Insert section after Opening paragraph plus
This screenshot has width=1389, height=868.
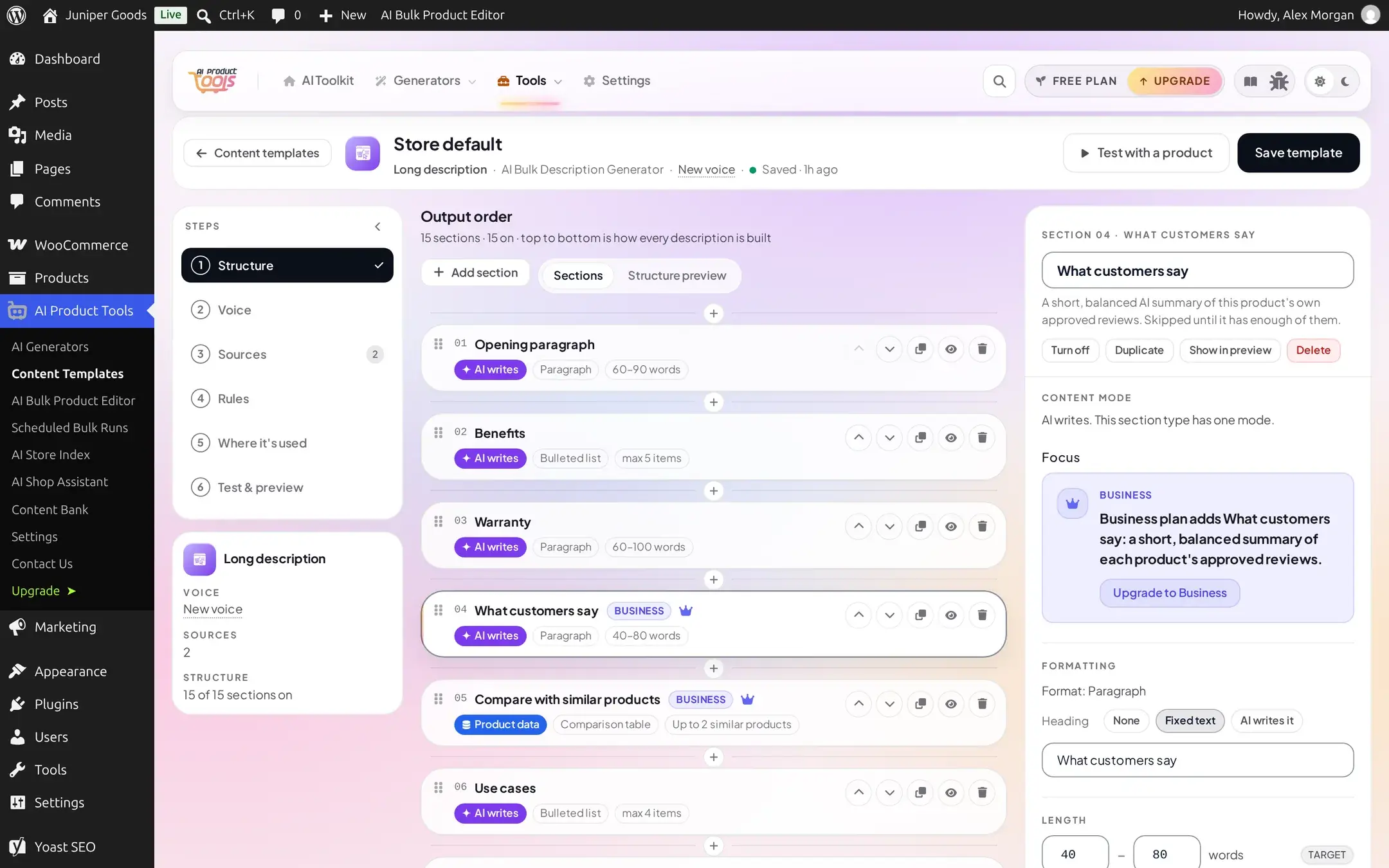713,402
